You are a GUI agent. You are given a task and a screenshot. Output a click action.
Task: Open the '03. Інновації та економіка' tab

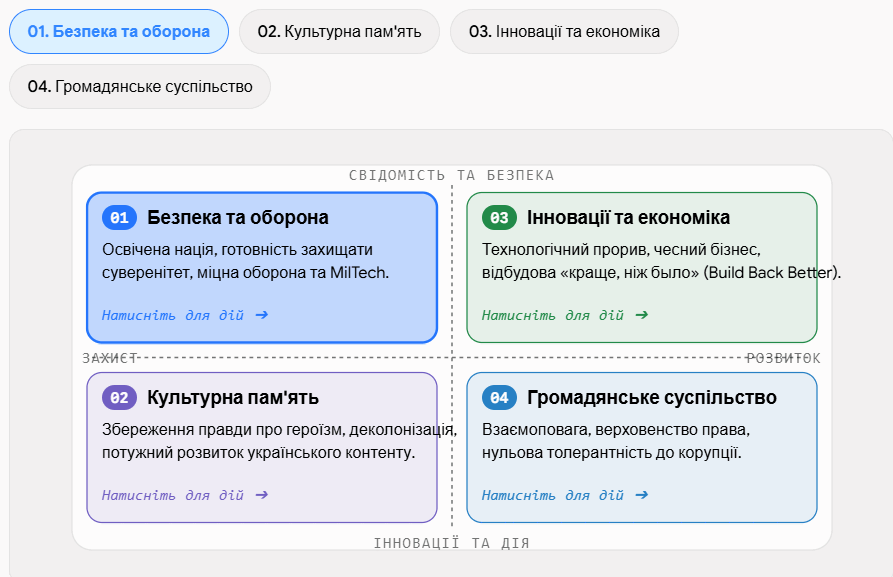click(564, 32)
